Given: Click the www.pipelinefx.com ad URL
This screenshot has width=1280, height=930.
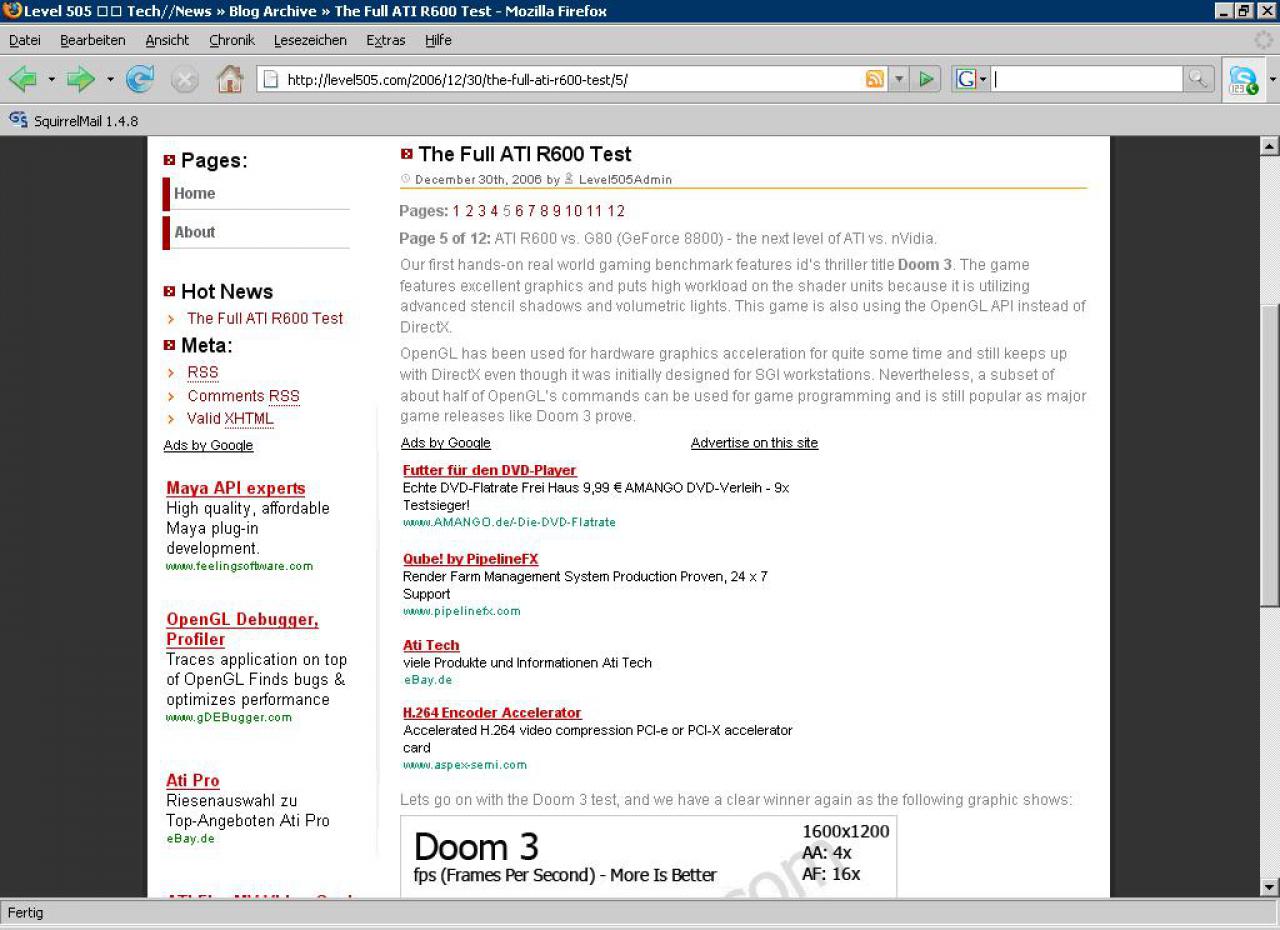Looking at the screenshot, I should click(461, 611).
